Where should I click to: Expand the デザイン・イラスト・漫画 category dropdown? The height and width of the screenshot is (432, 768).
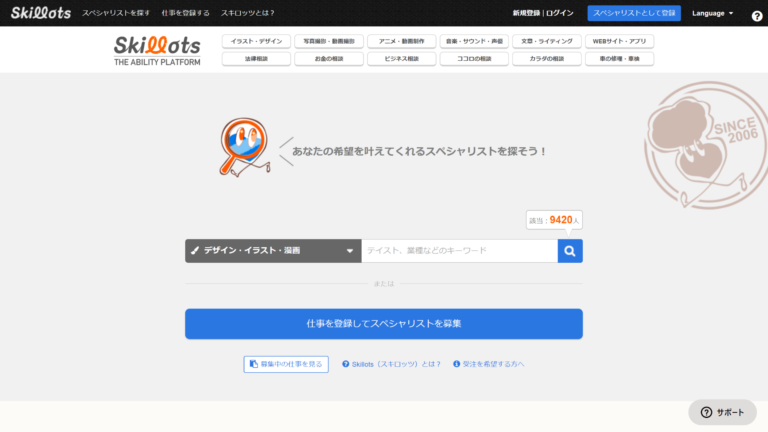(x=273, y=251)
